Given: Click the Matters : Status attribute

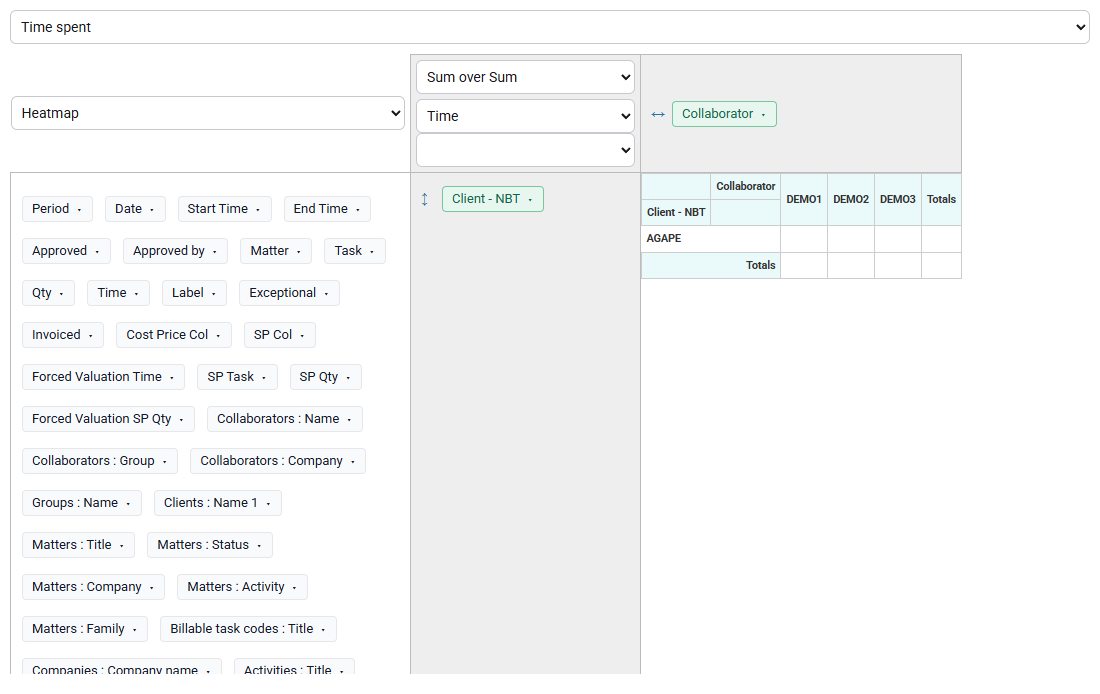Looking at the screenshot, I should click(x=210, y=545).
